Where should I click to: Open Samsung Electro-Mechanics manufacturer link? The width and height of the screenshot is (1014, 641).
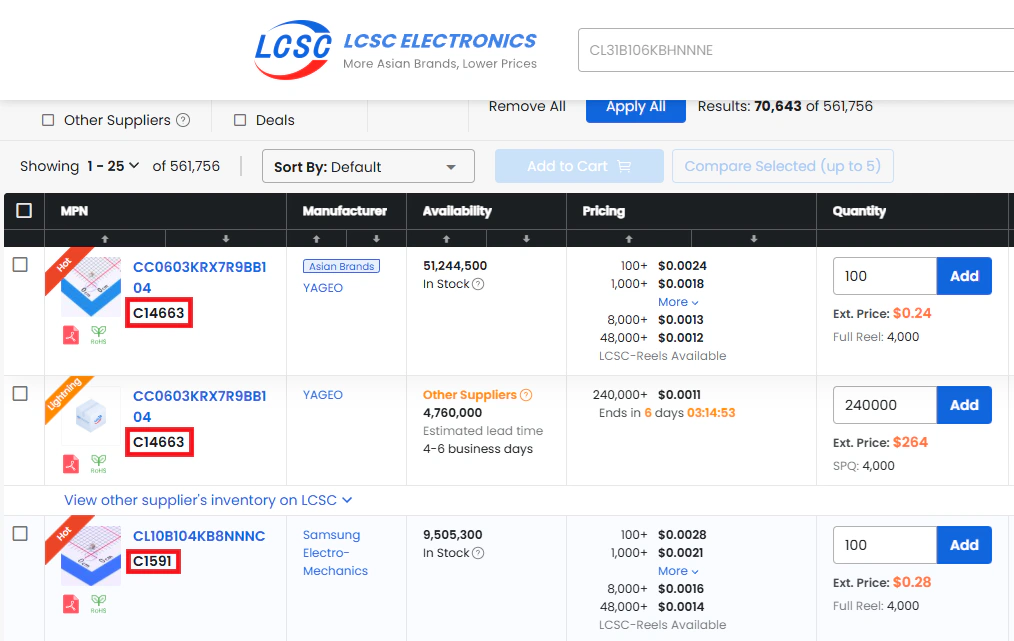(x=335, y=553)
